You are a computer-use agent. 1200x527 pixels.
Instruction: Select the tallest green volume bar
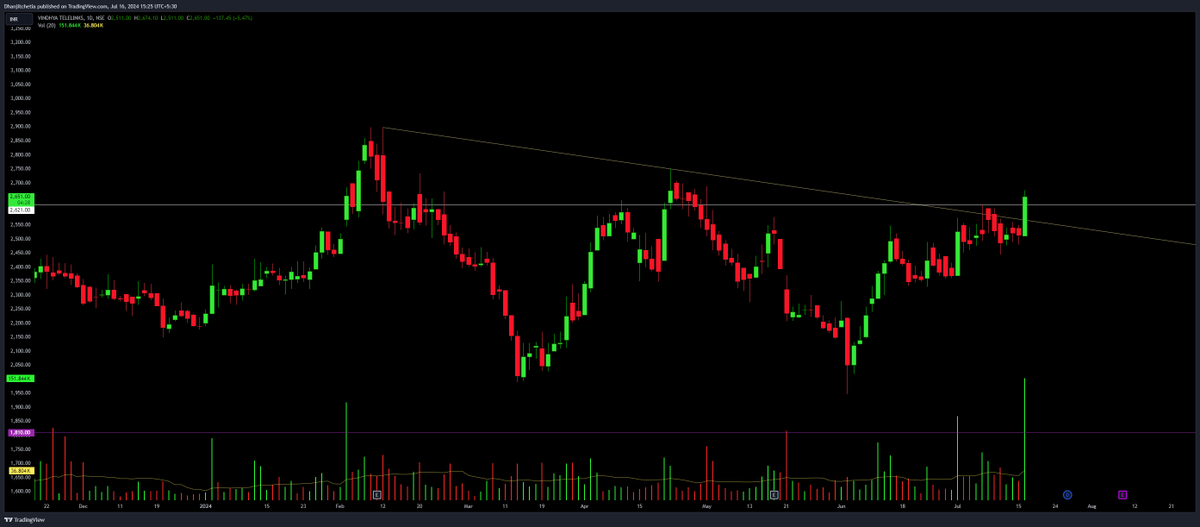[1025, 439]
